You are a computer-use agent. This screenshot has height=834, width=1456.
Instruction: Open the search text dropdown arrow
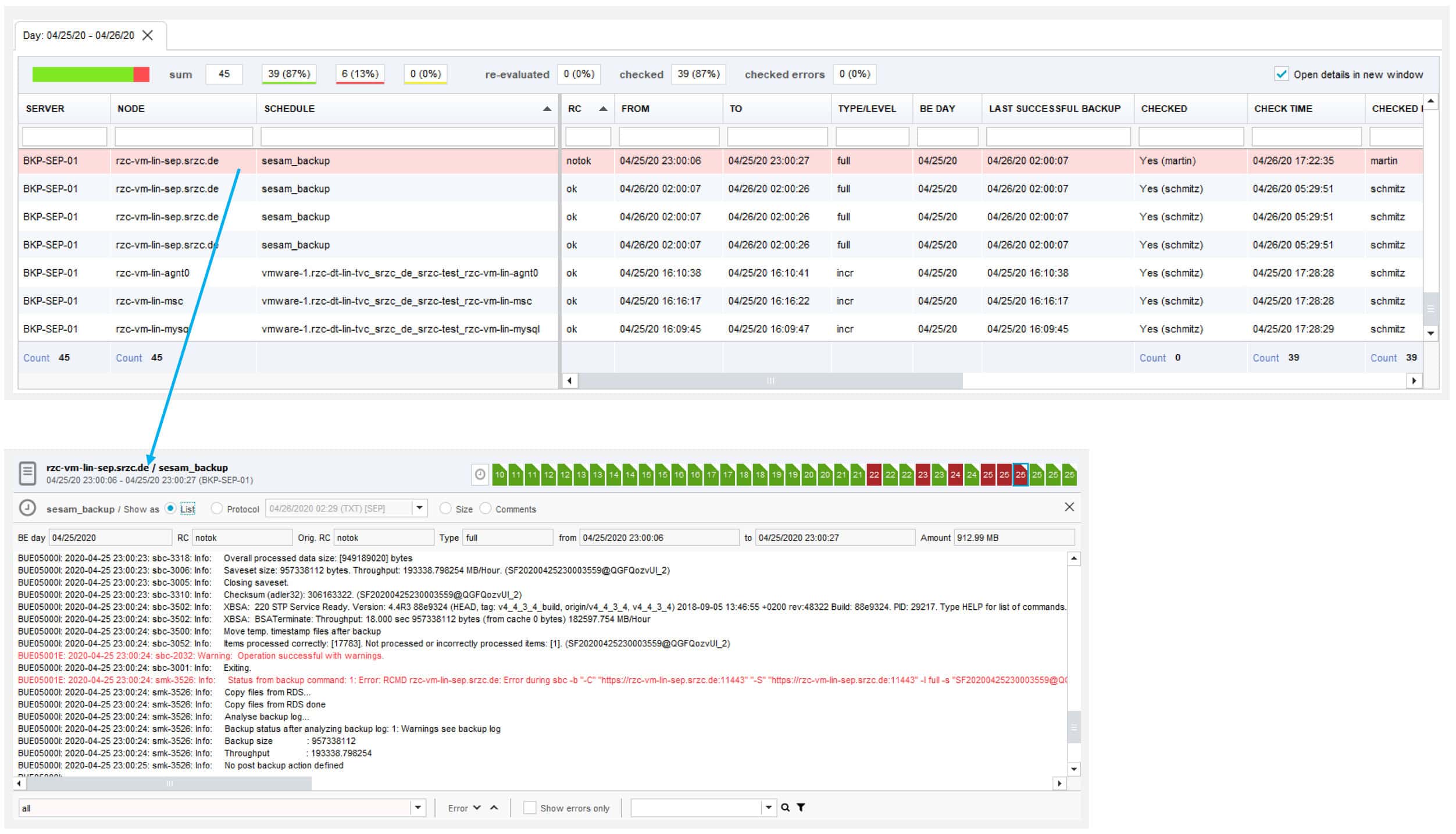[769, 807]
